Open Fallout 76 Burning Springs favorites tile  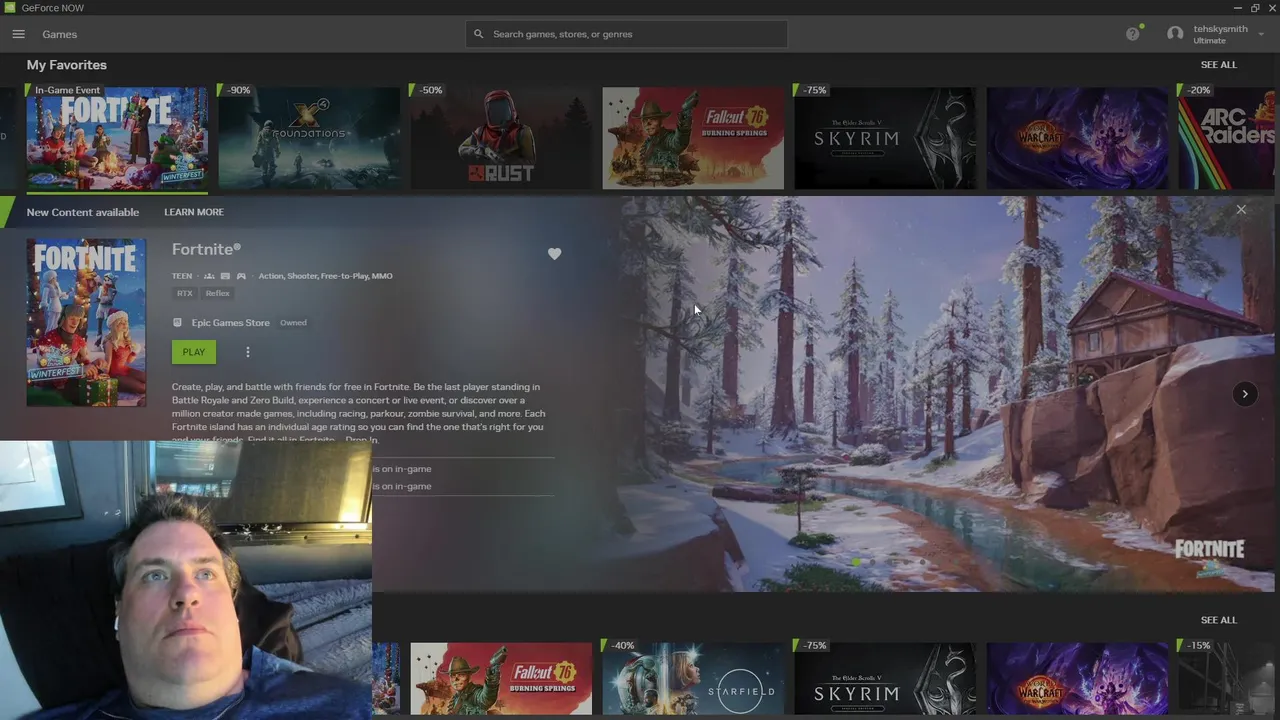[693, 138]
